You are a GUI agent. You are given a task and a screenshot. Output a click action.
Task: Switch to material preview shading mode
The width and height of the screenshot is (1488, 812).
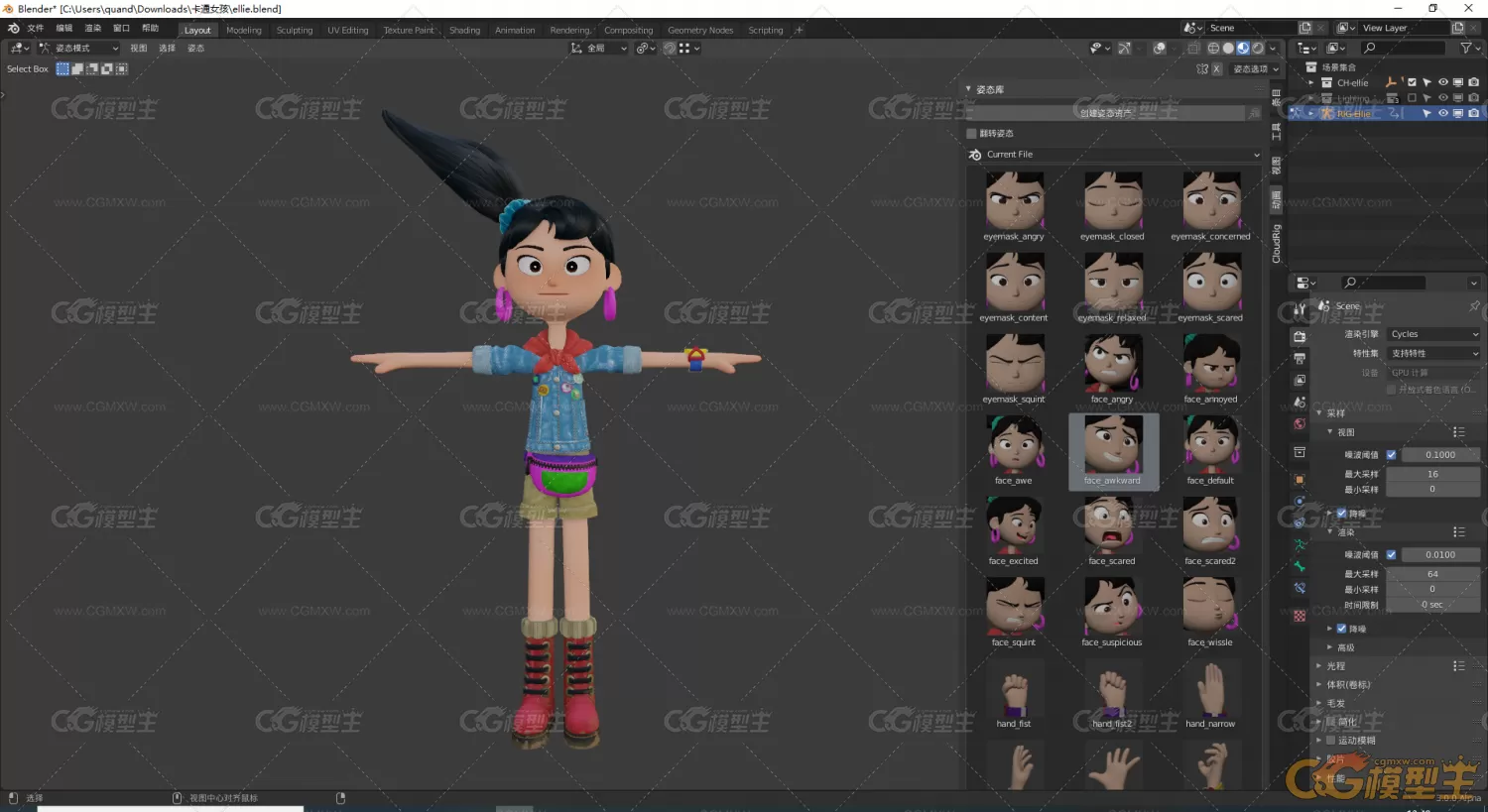pyautogui.click(x=1243, y=48)
